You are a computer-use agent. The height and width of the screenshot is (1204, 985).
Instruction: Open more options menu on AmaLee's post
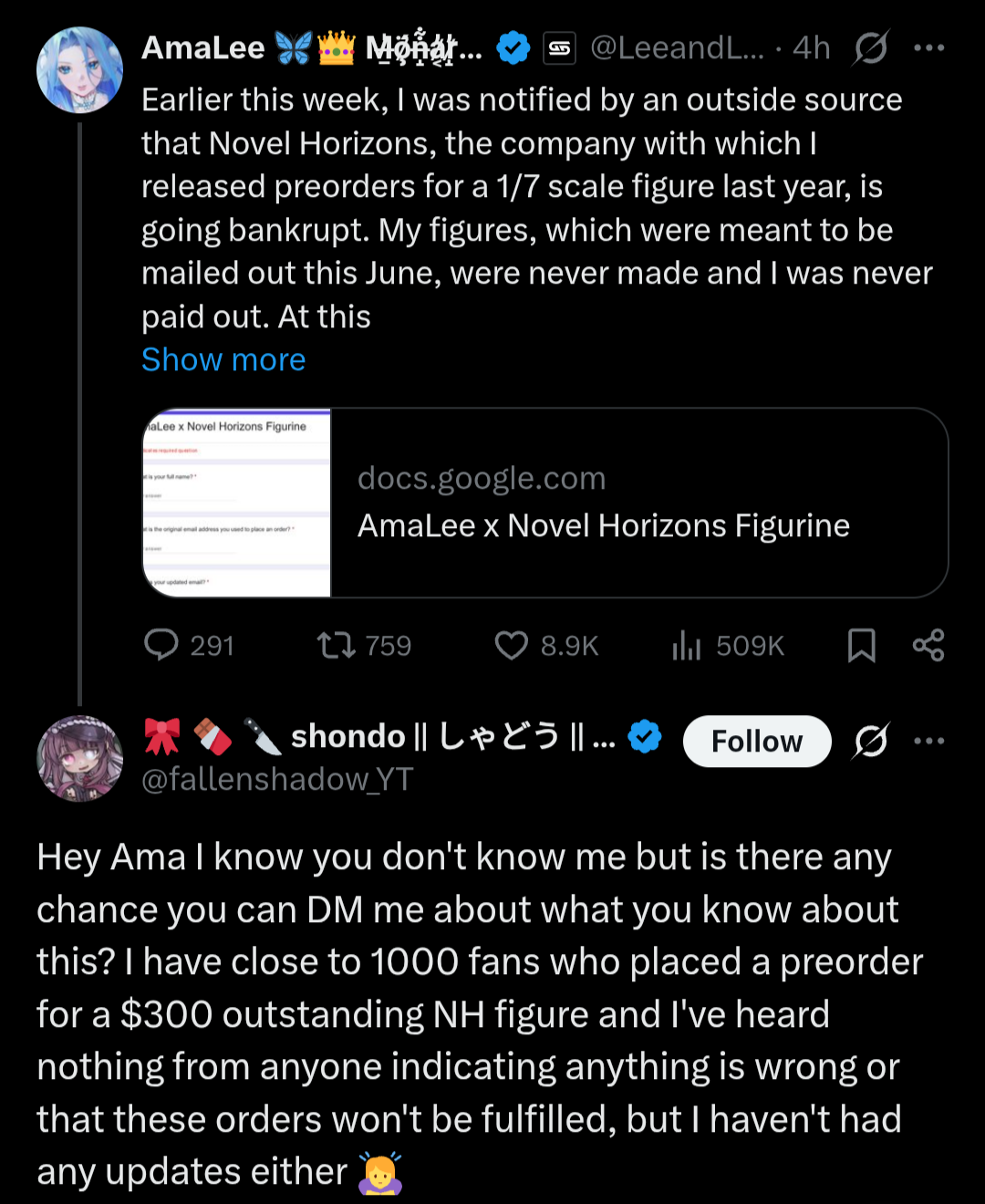click(928, 47)
